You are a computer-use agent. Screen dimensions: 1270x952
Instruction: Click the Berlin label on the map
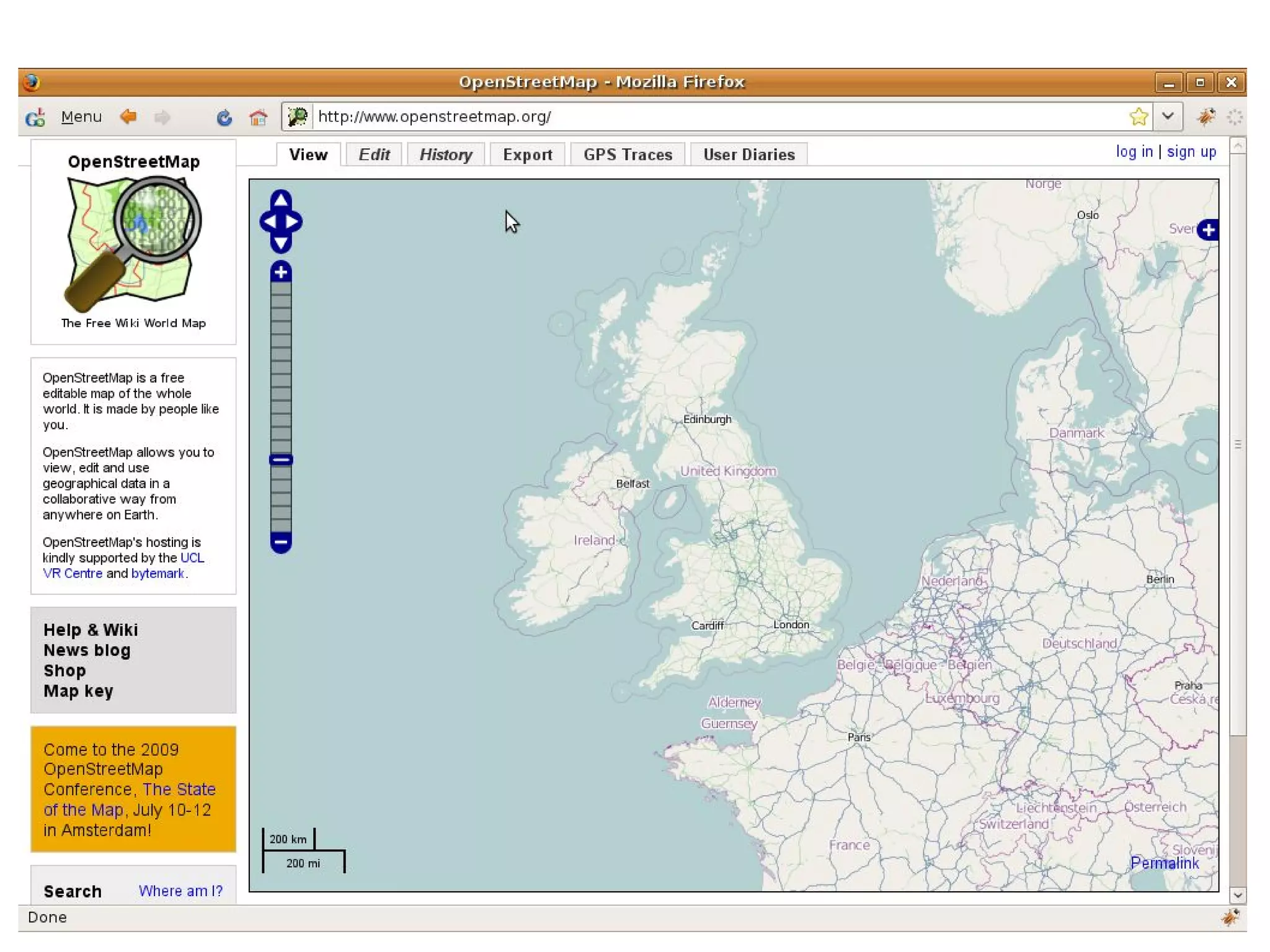click(x=1160, y=579)
